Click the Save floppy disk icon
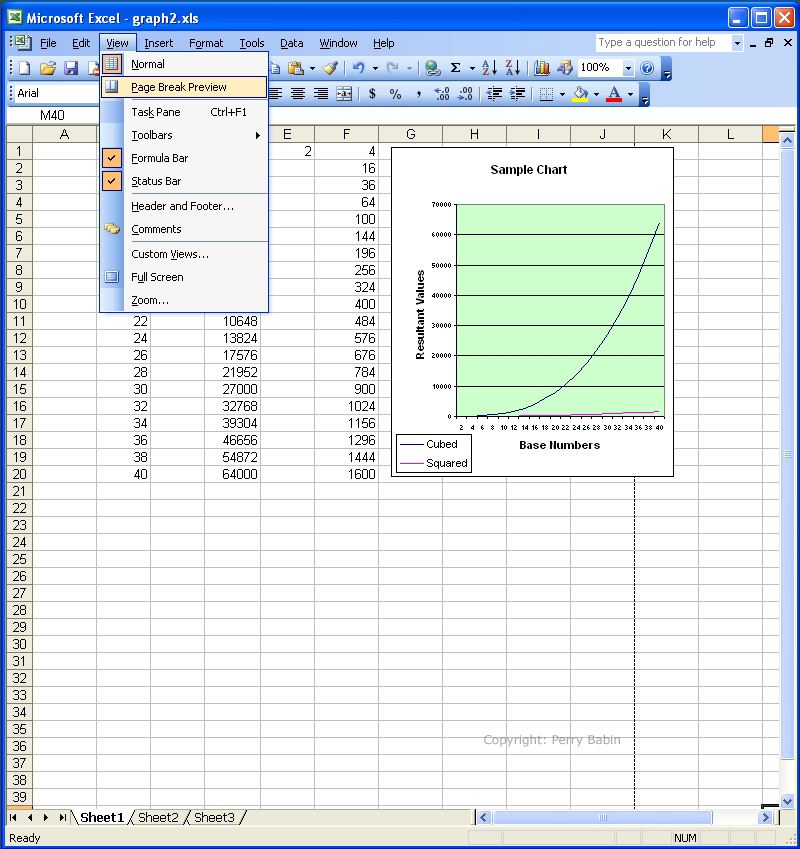Image resolution: width=800 pixels, height=849 pixels. click(71, 68)
